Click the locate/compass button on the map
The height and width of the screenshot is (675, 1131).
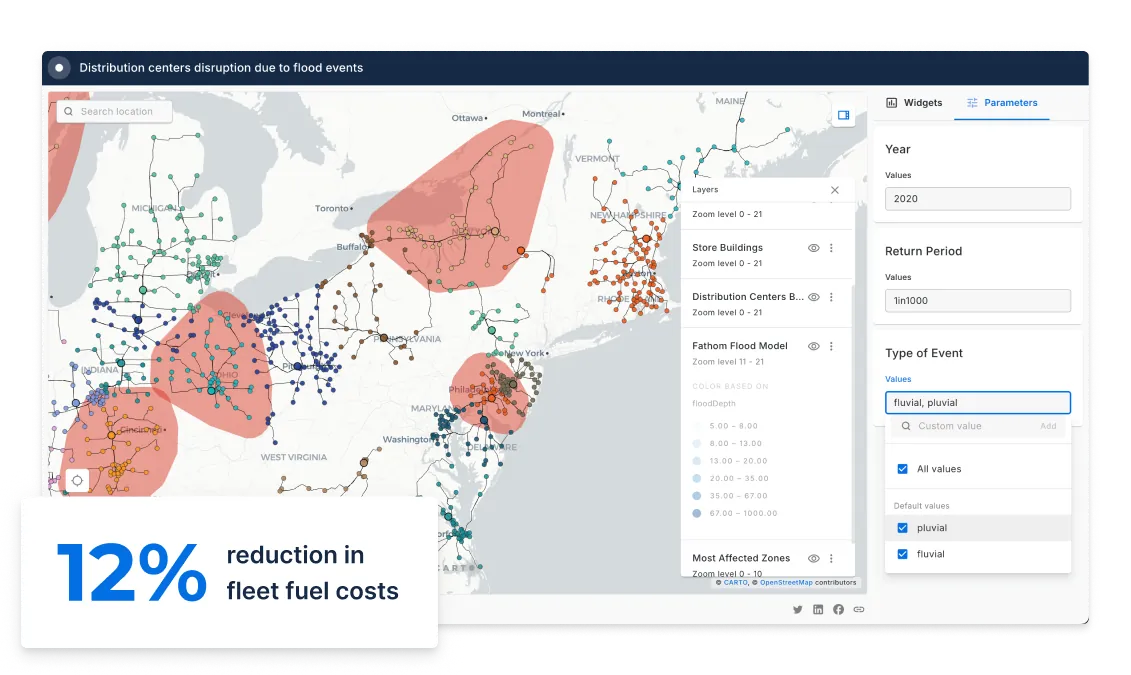click(x=77, y=480)
